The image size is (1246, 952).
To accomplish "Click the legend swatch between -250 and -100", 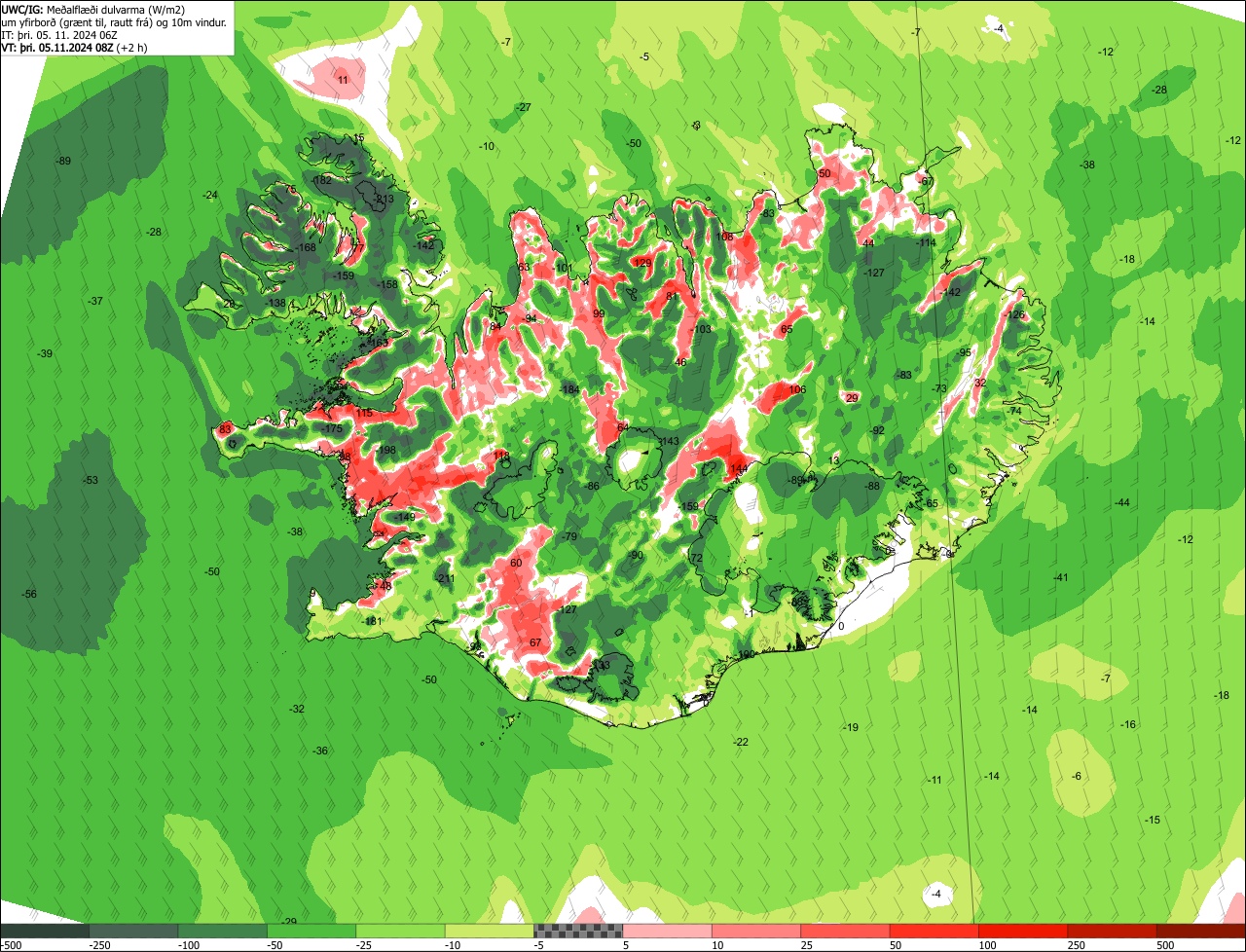I will coord(134,931).
